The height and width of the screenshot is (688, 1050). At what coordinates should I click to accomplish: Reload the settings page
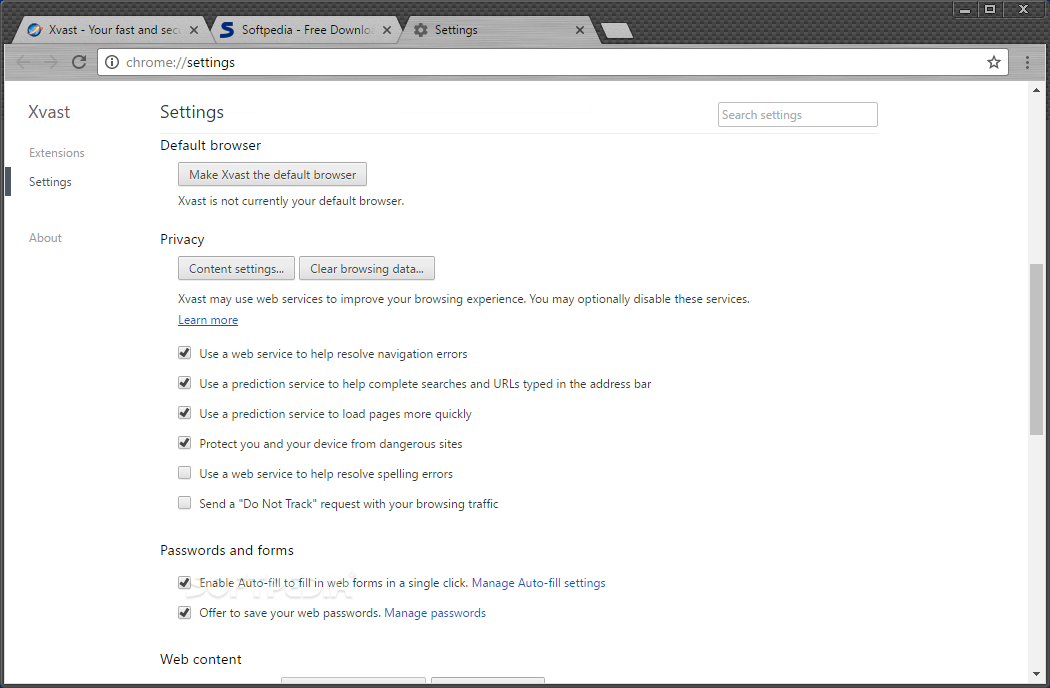coord(79,62)
